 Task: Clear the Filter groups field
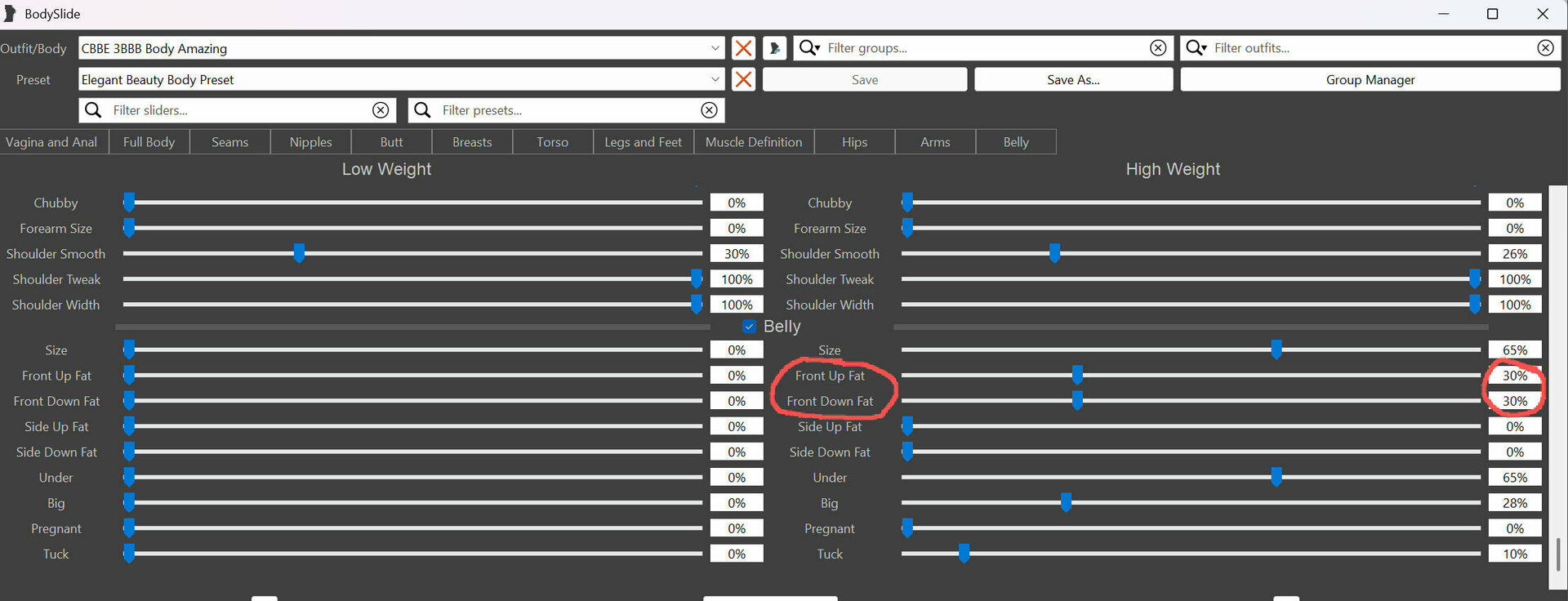(x=1158, y=48)
